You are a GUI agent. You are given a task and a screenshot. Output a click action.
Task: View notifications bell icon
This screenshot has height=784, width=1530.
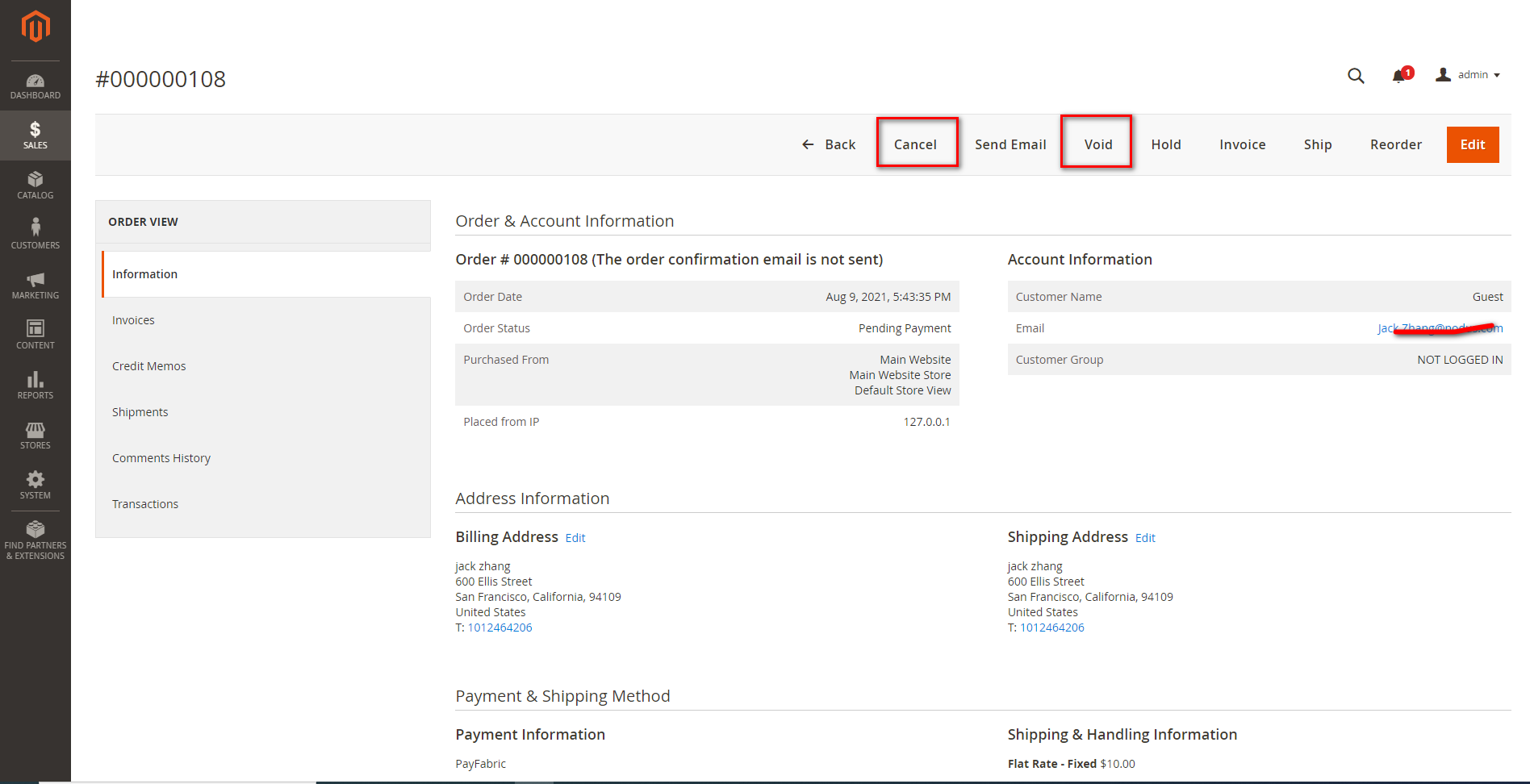click(1399, 76)
